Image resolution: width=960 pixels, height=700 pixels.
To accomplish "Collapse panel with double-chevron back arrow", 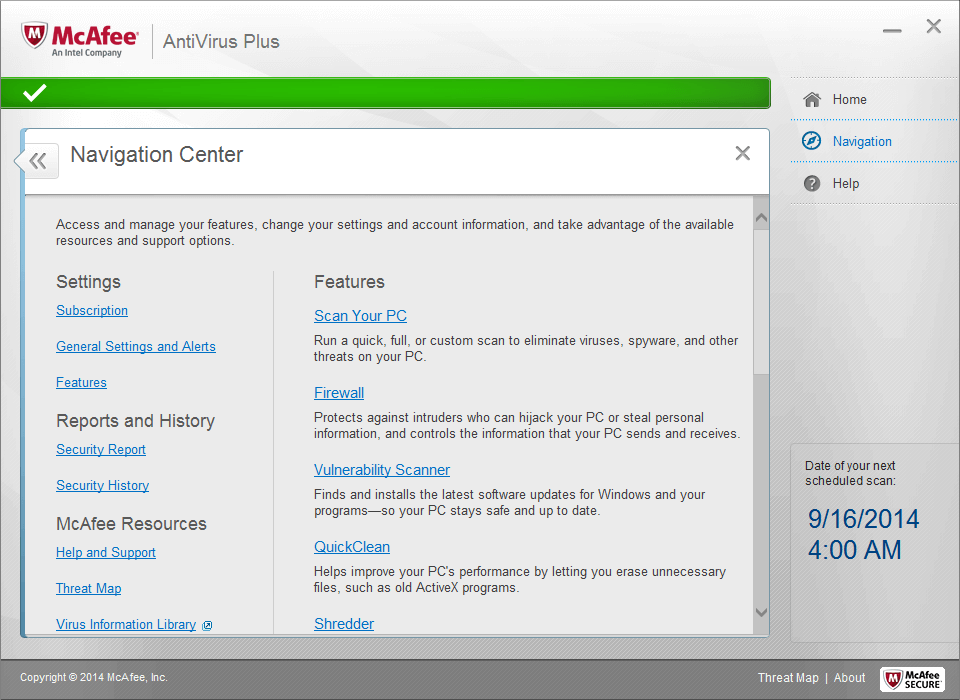I will pos(38,160).
